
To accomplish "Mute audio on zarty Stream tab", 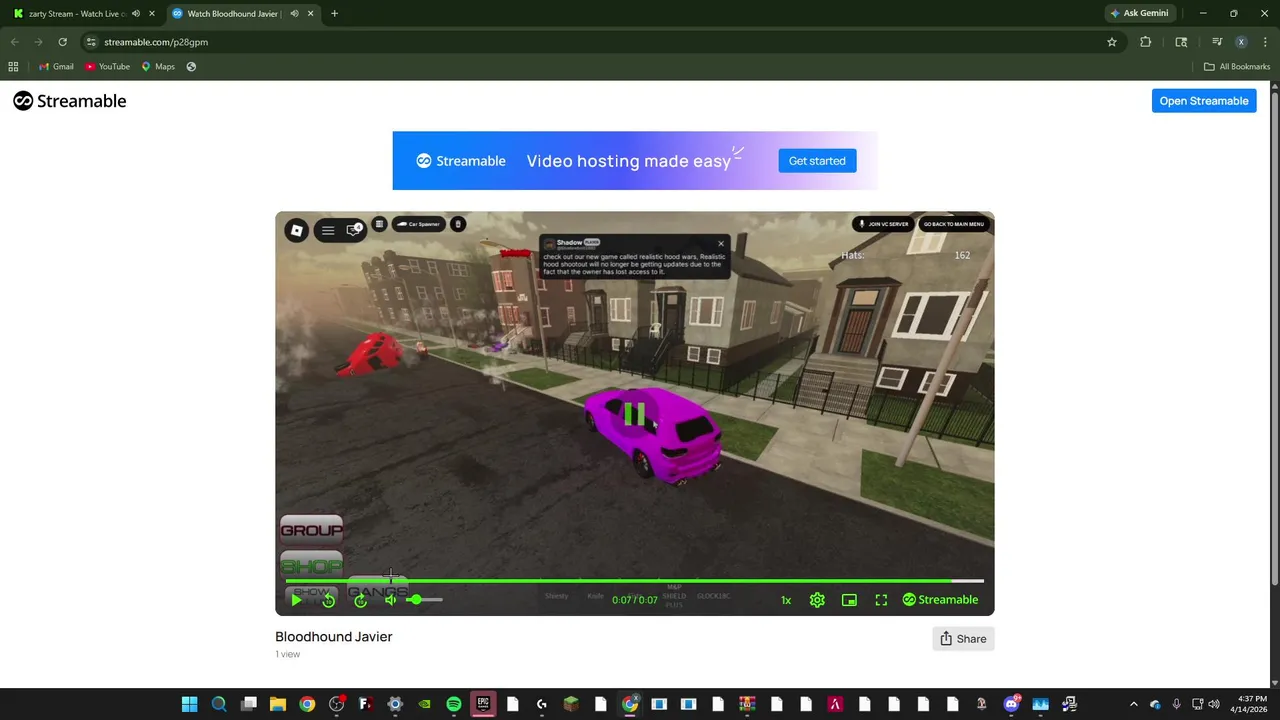I will pyautogui.click(x=135, y=14).
